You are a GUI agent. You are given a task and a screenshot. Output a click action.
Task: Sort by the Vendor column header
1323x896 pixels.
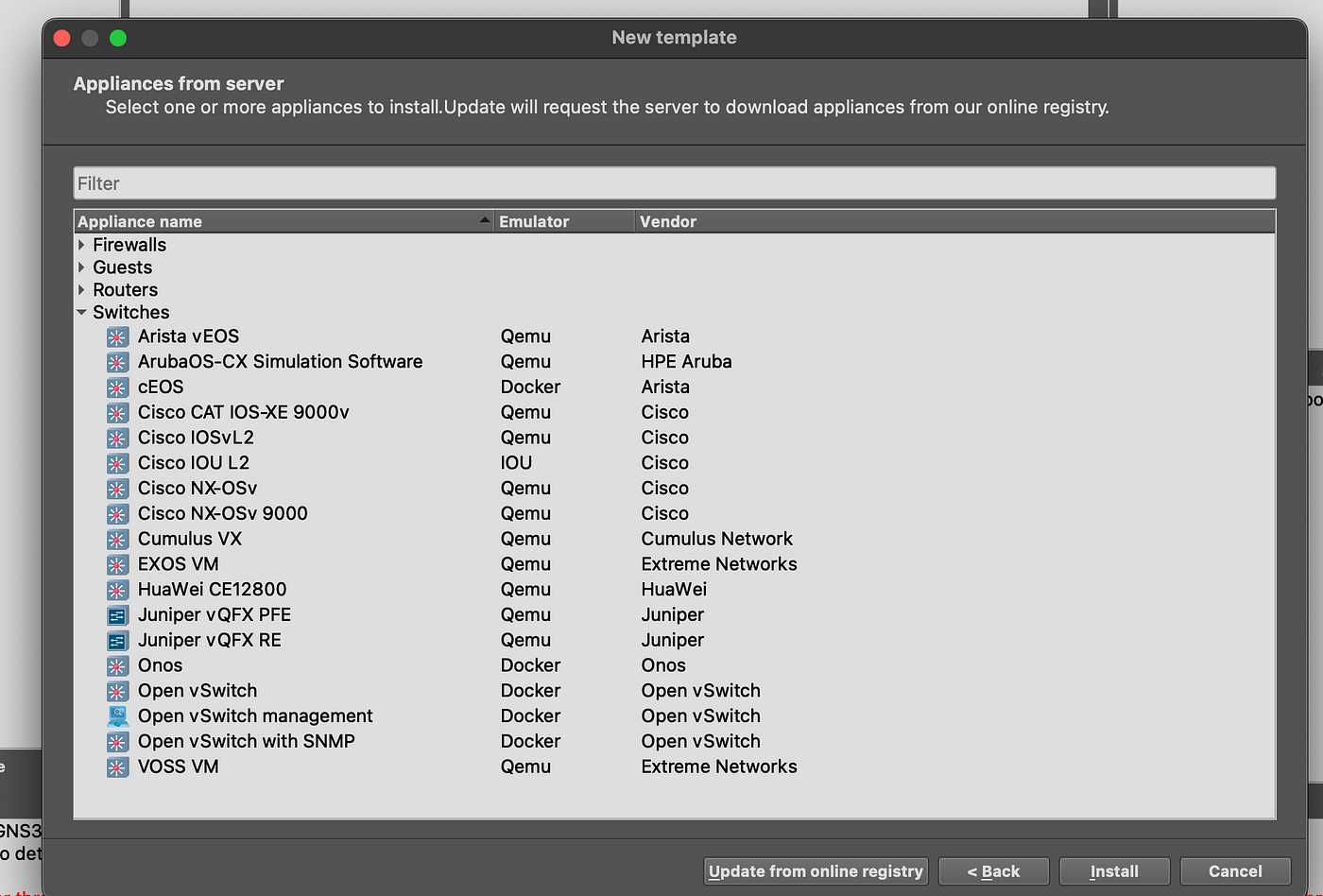(954, 221)
